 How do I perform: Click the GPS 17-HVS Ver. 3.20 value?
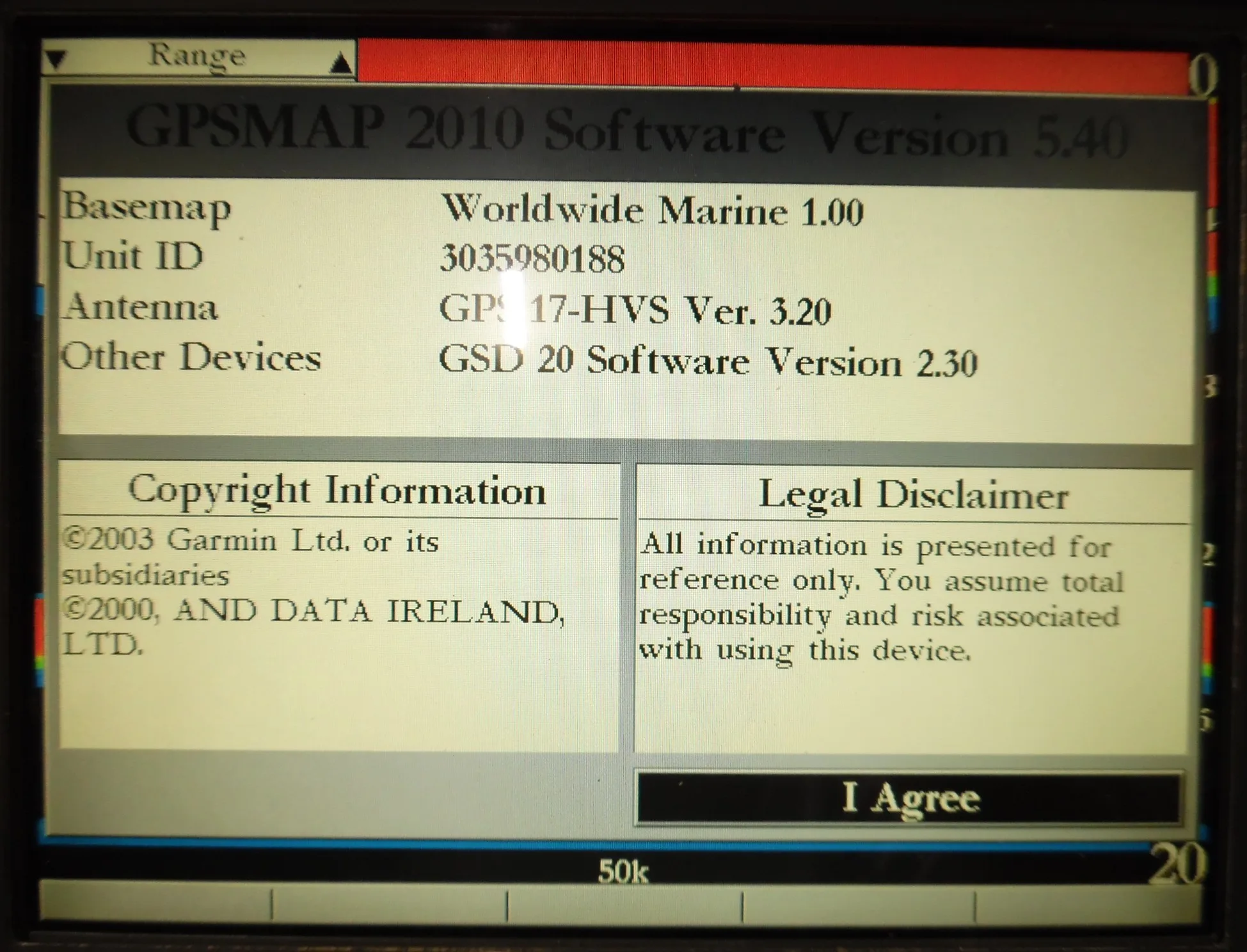click(x=635, y=311)
